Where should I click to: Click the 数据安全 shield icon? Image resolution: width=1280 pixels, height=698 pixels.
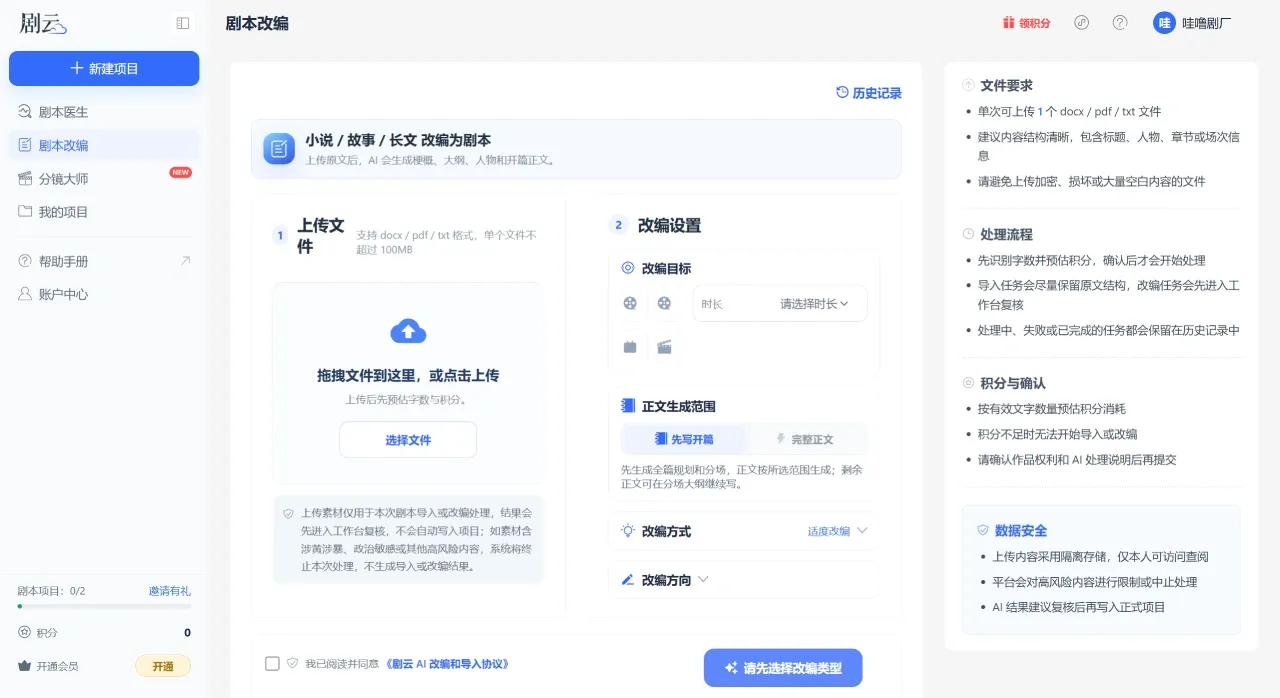click(983, 530)
